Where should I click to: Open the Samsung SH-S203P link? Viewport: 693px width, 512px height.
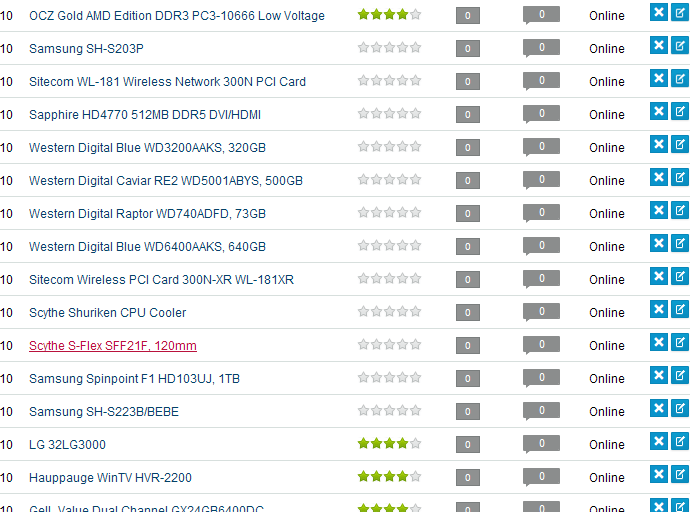[86, 49]
